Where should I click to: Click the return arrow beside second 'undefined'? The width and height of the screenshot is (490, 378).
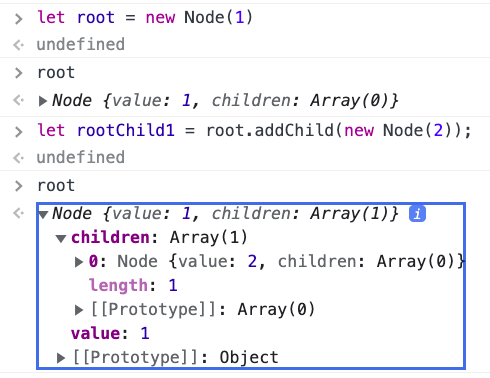(18, 158)
